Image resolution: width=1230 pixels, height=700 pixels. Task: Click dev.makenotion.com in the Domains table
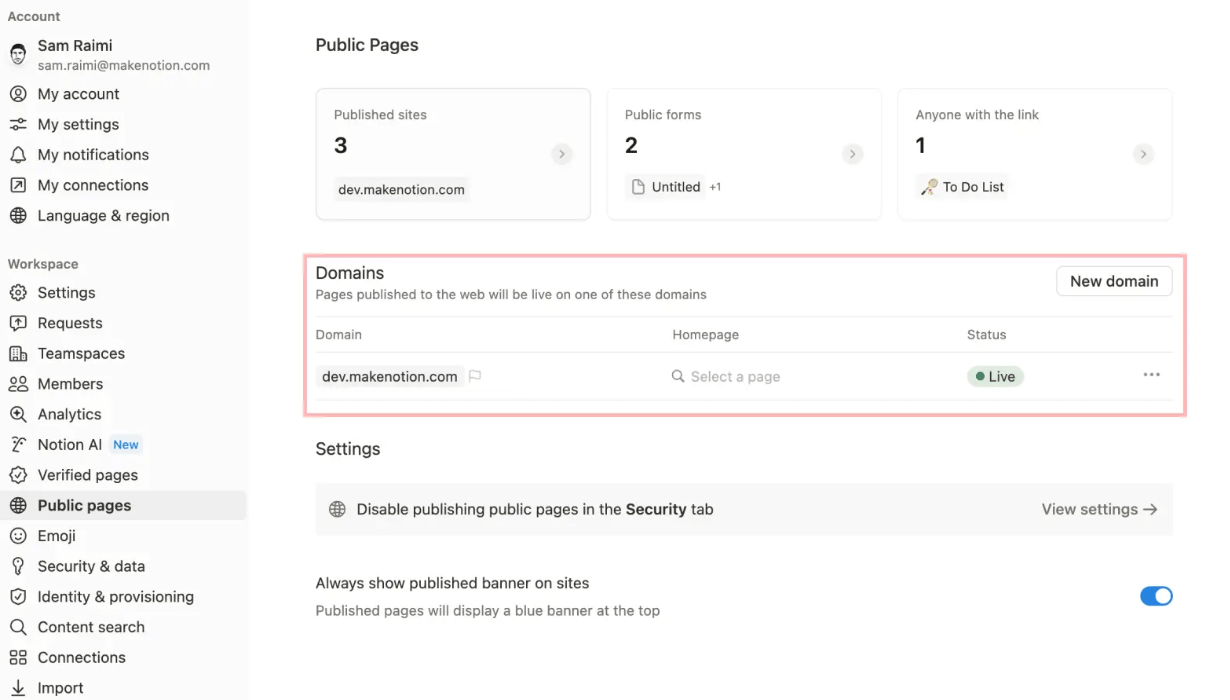(x=390, y=377)
